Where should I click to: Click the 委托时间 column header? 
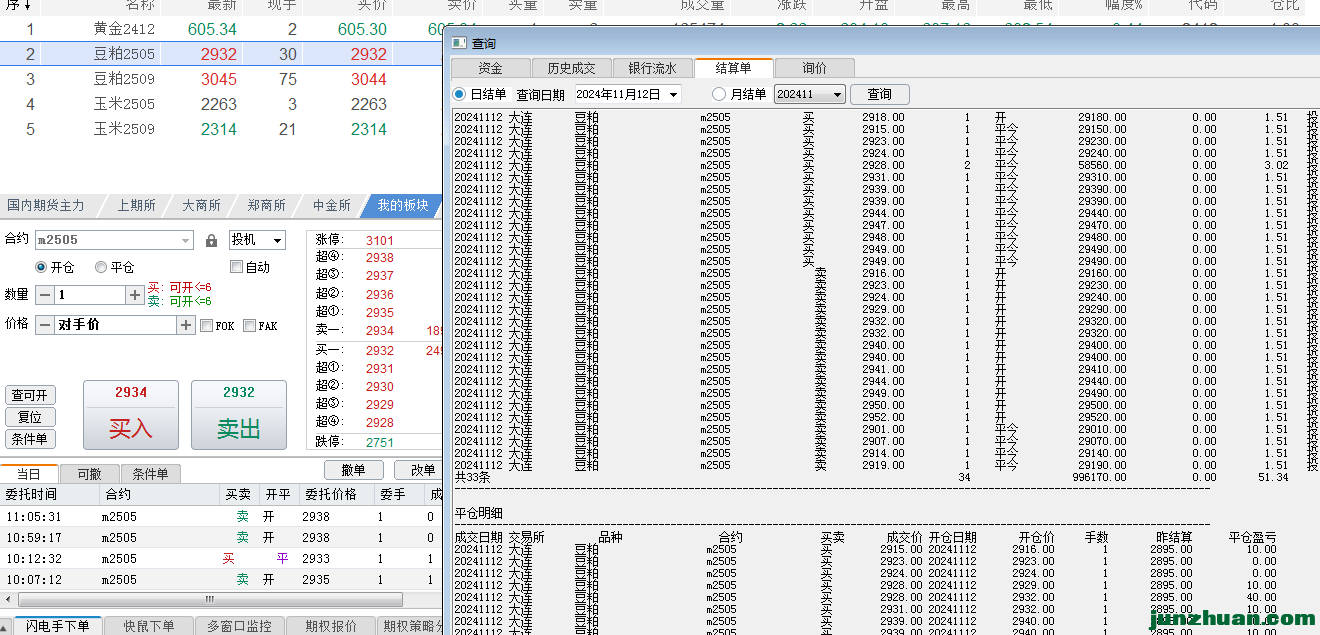[x=50, y=494]
